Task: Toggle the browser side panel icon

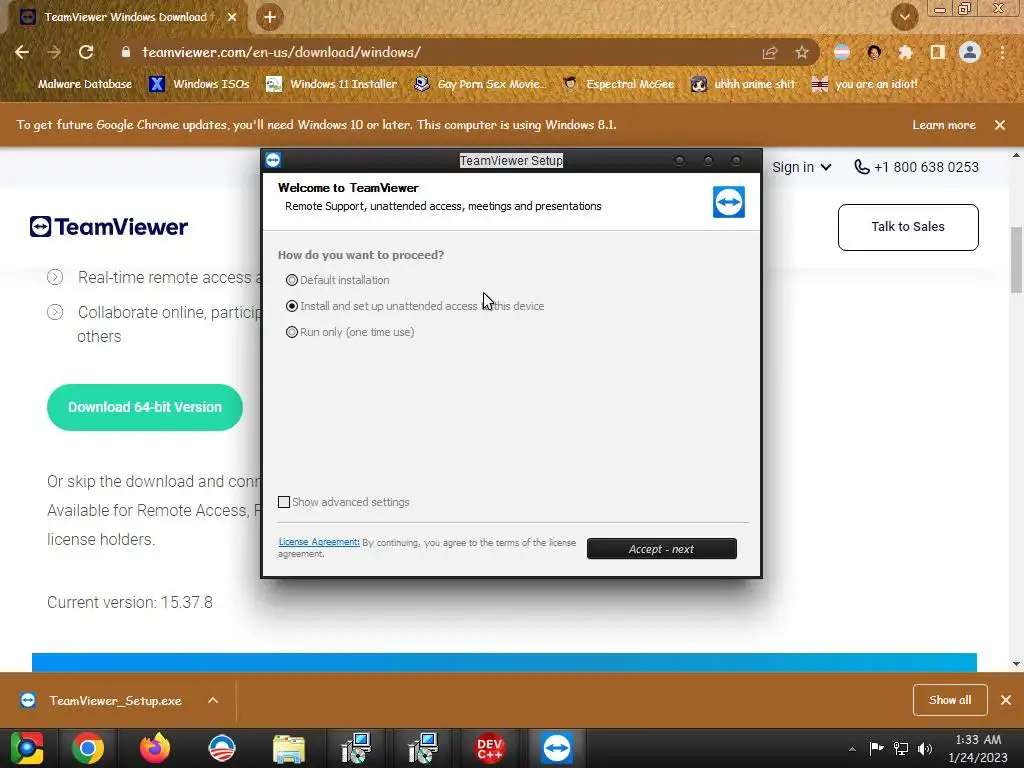Action: point(938,52)
